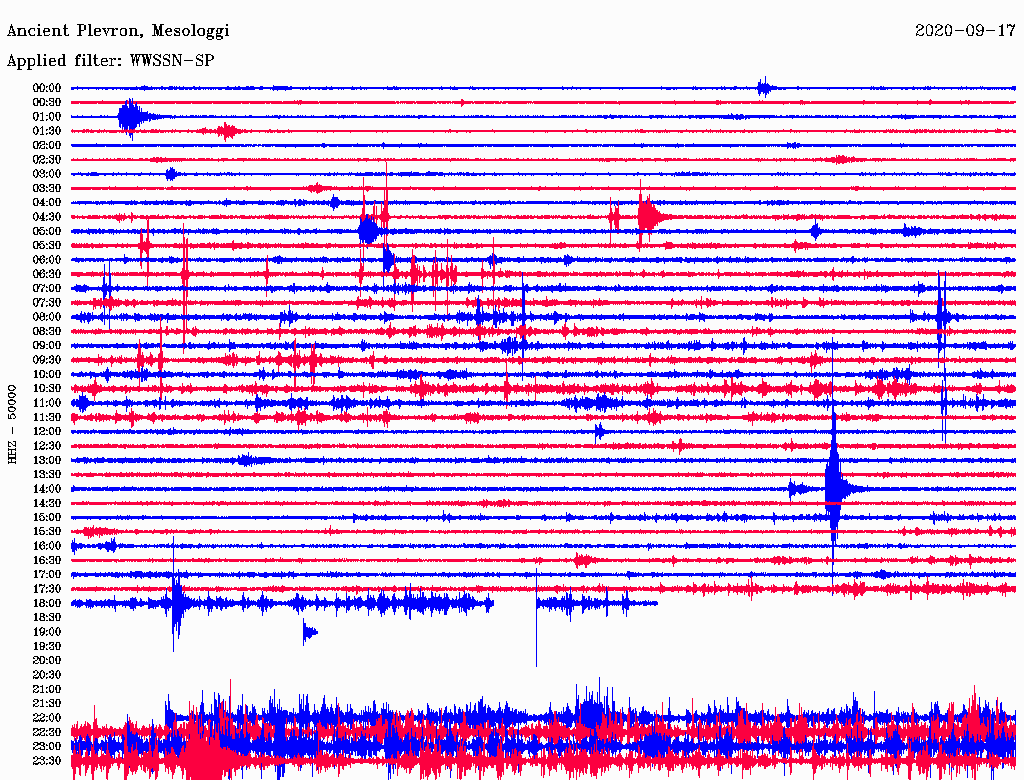The image size is (1024, 780).
Task: Click the 09:30 time label
Action: pos(47,360)
